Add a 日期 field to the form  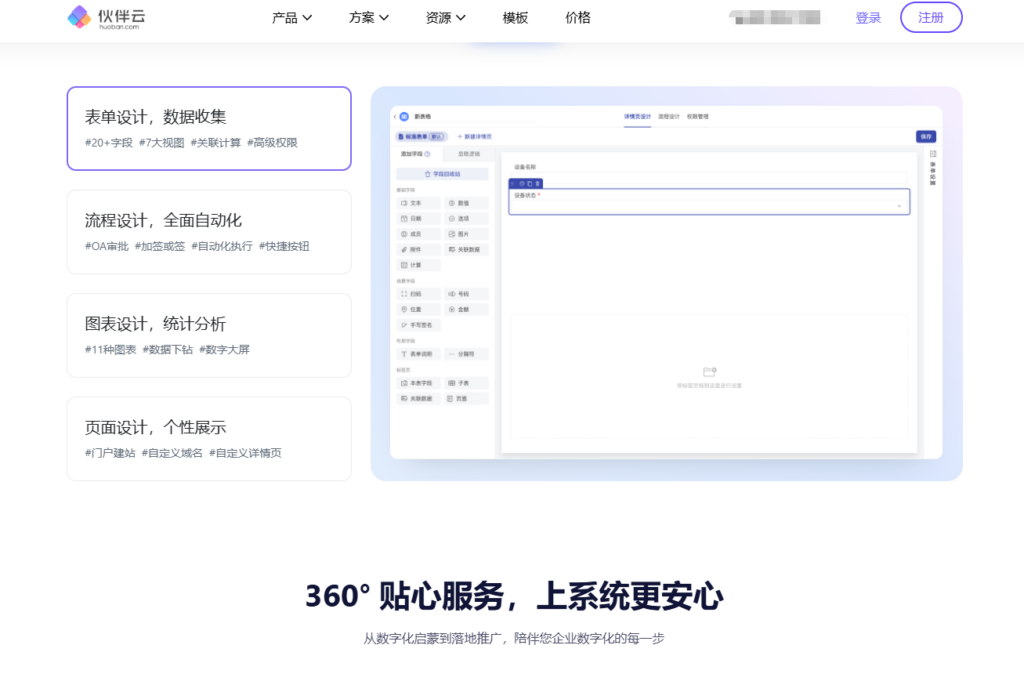418,220
